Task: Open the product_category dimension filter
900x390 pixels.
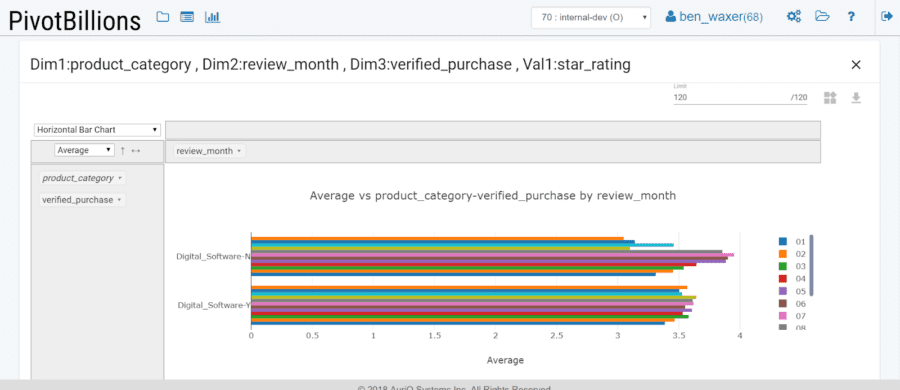Action: click(x=82, y=178)
